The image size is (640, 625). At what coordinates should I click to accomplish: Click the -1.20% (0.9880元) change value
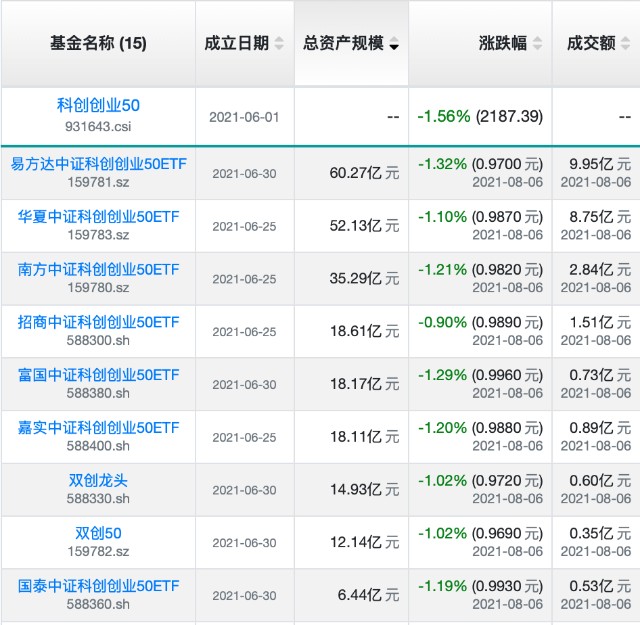(x=480, y=428)
